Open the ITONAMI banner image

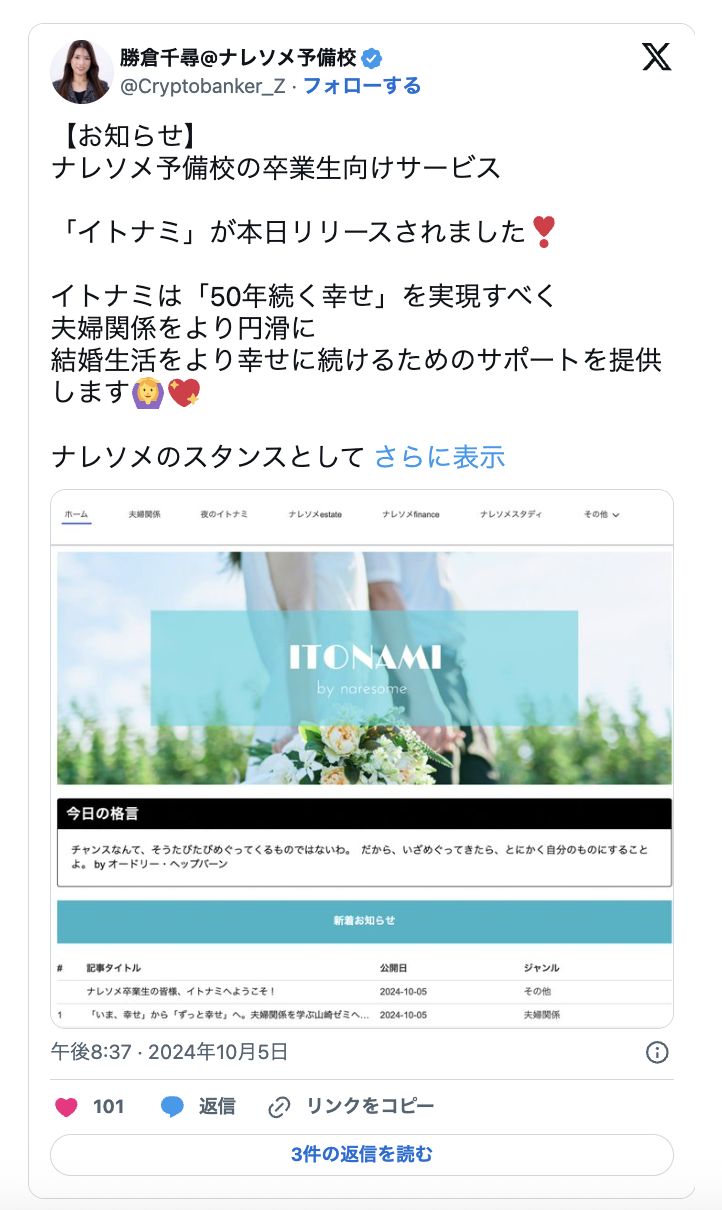pos(364,668)
